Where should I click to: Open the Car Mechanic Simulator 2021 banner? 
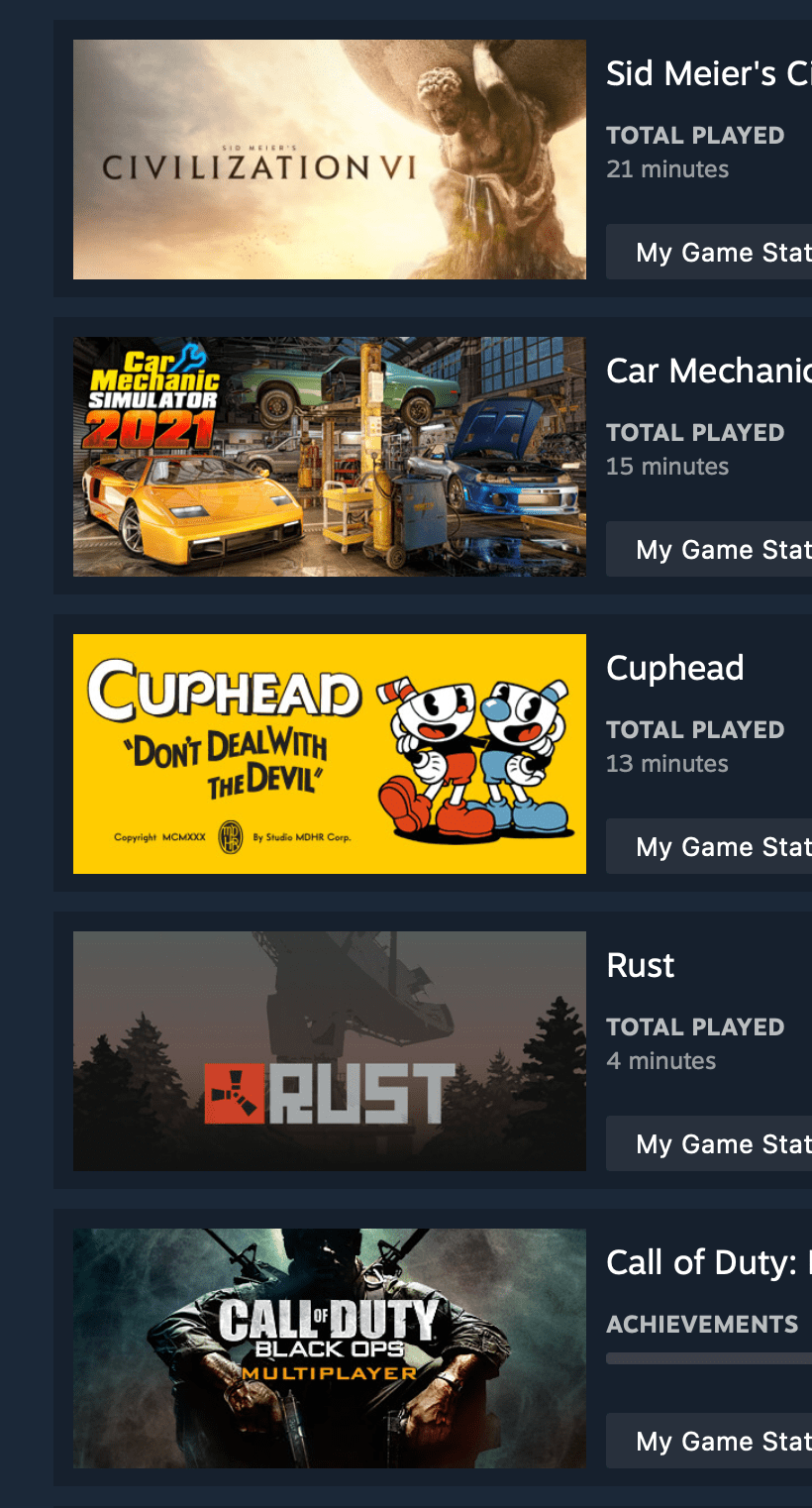(330, 457)
